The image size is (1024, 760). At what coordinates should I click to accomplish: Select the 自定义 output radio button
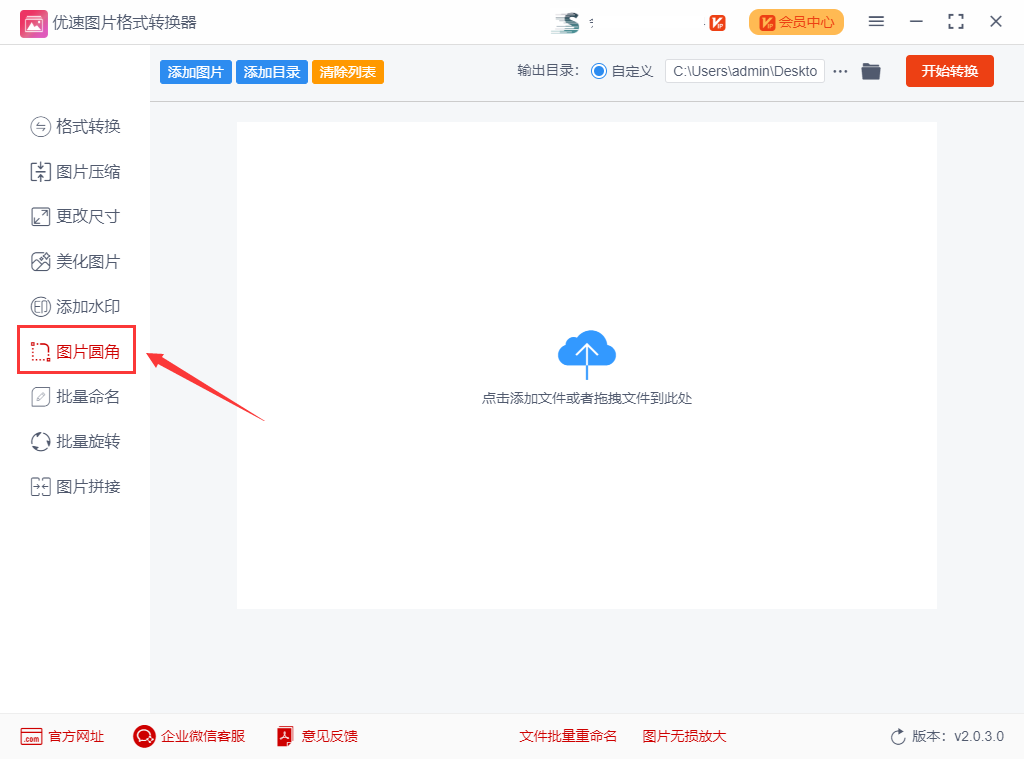[x=599, y=71]
